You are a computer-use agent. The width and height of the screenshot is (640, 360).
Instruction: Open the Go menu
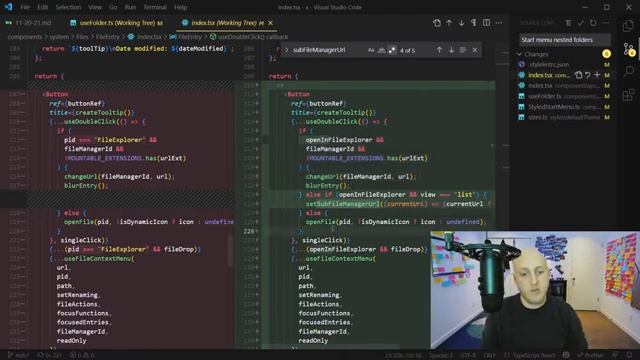click(x=113, y=7)
